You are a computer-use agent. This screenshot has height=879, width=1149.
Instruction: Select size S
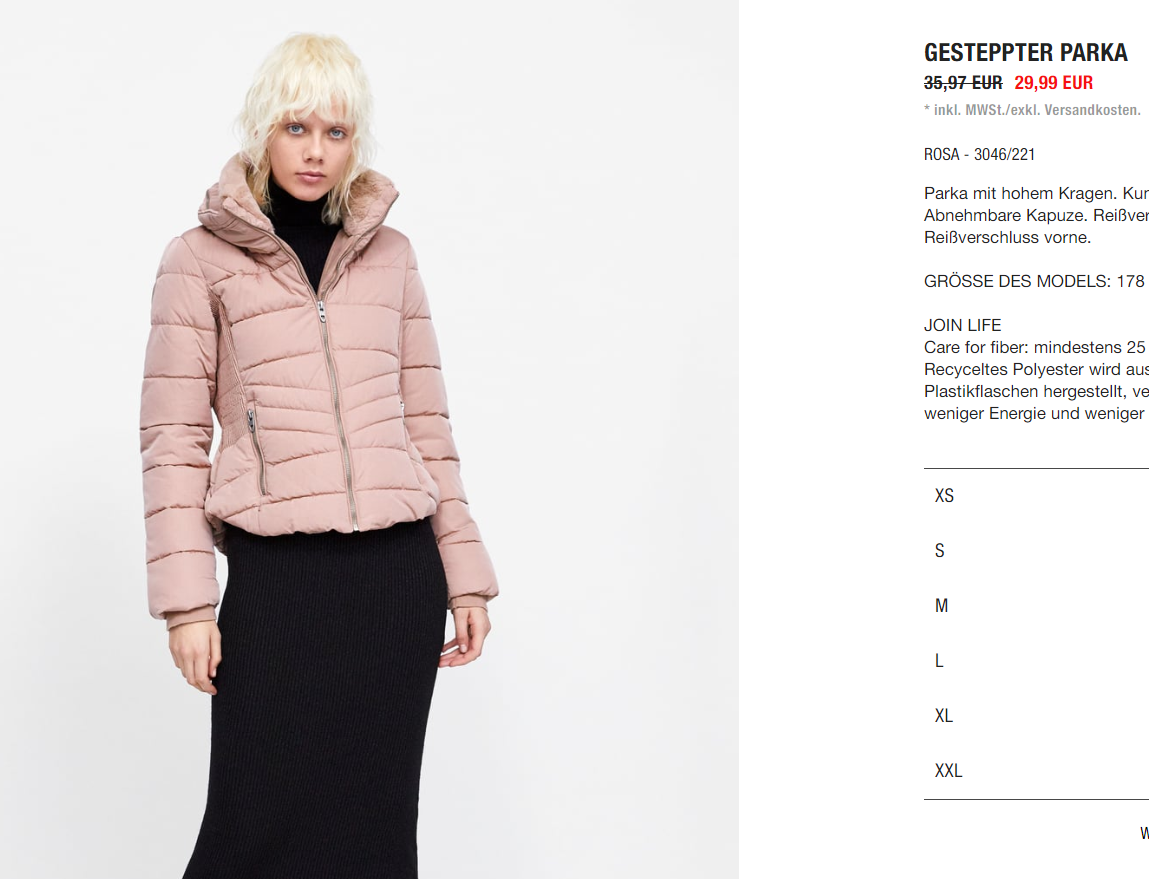(x=1036, y=551)
